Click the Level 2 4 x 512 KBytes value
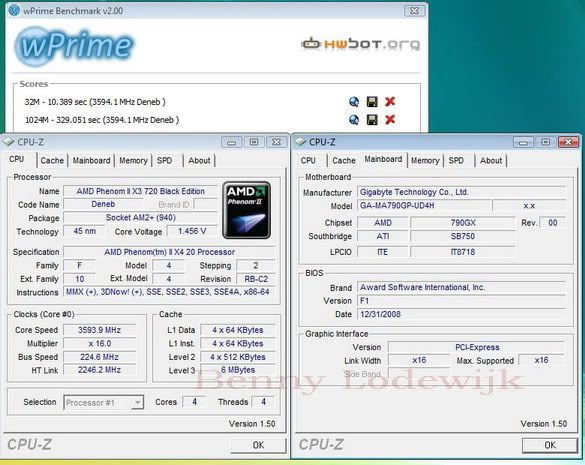Image resolution: width=585 pixels, height=465 pixels. coord(238,357)
